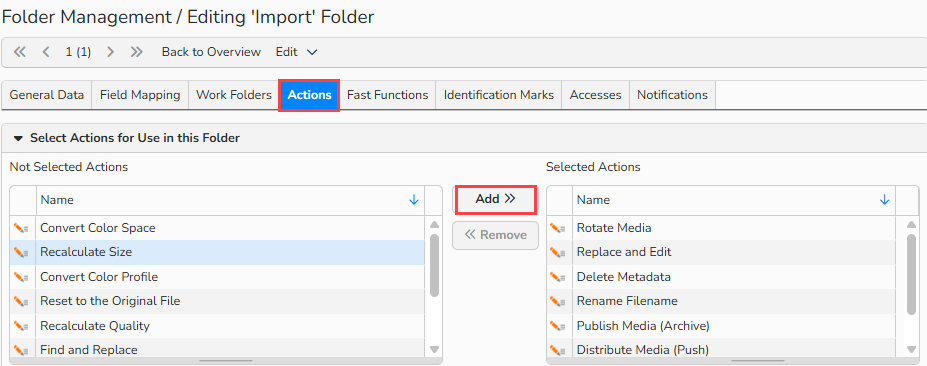Click edit icon beside Recalculate Quality
The height and width of the screenshot is (366, 927).
21,326
